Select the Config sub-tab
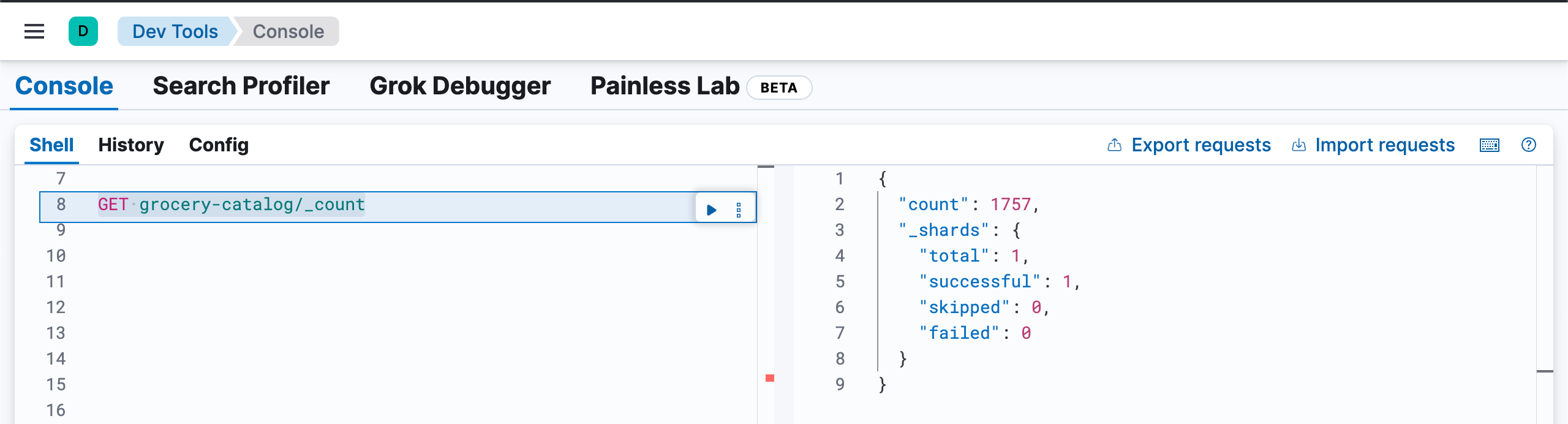The height and width of the screenshot is (424, 1568). point(219,145)
